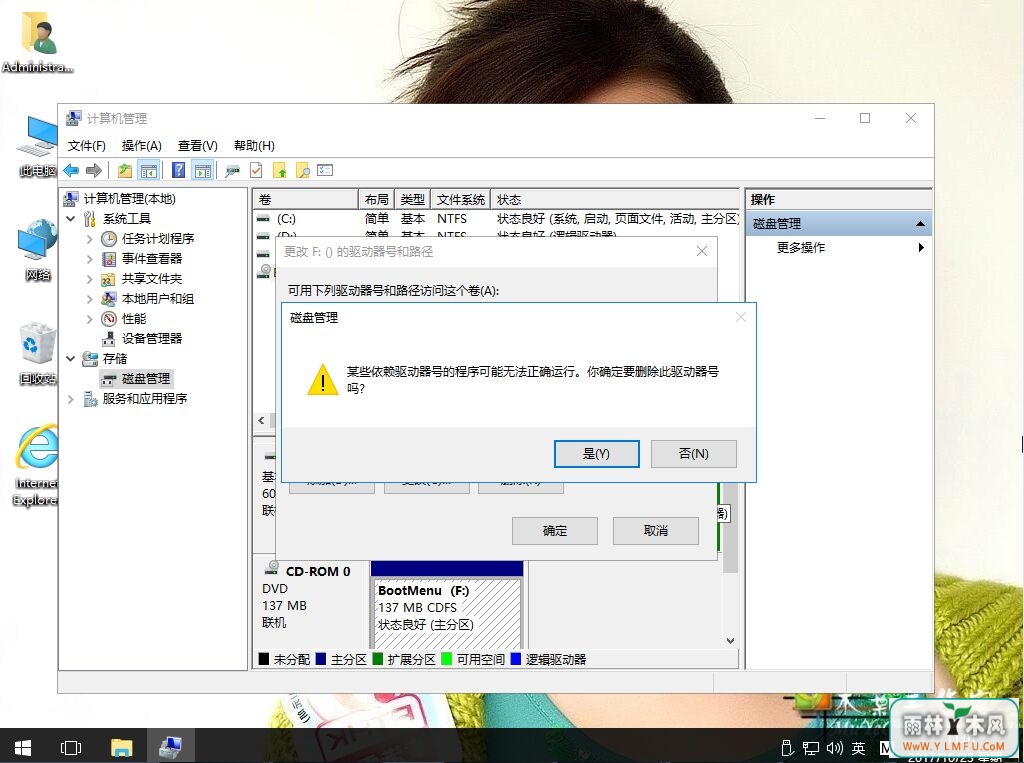Collapse the 系统工具 tree node
1024x763 pixels.
(71, 218)
